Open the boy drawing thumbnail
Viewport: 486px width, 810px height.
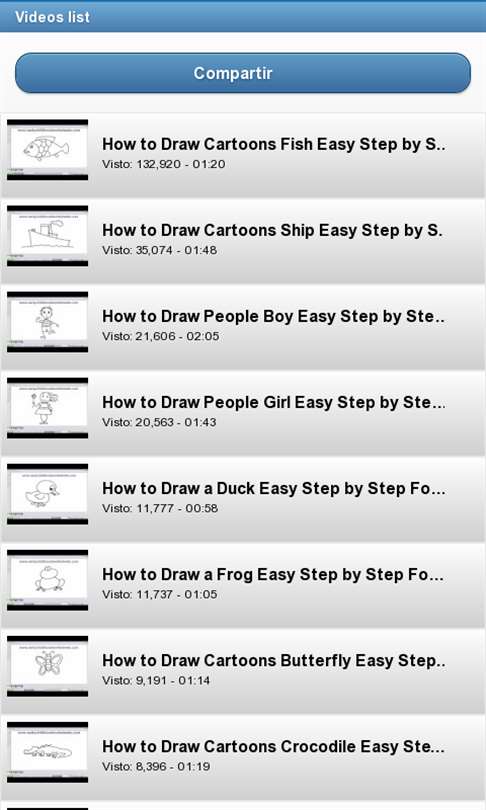pyautogui.click(x=48, y=322)
